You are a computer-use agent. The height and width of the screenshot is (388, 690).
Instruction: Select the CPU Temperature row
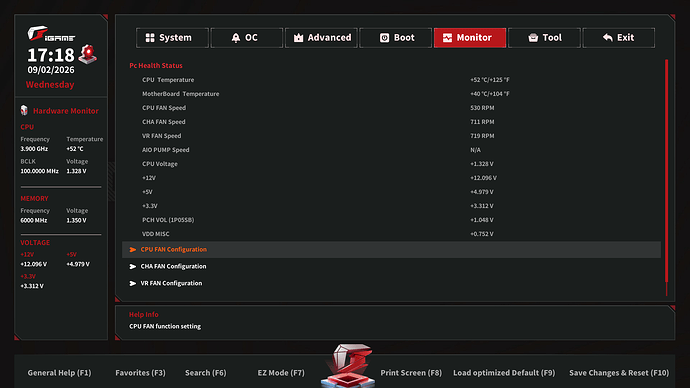(x=391, y=80)
